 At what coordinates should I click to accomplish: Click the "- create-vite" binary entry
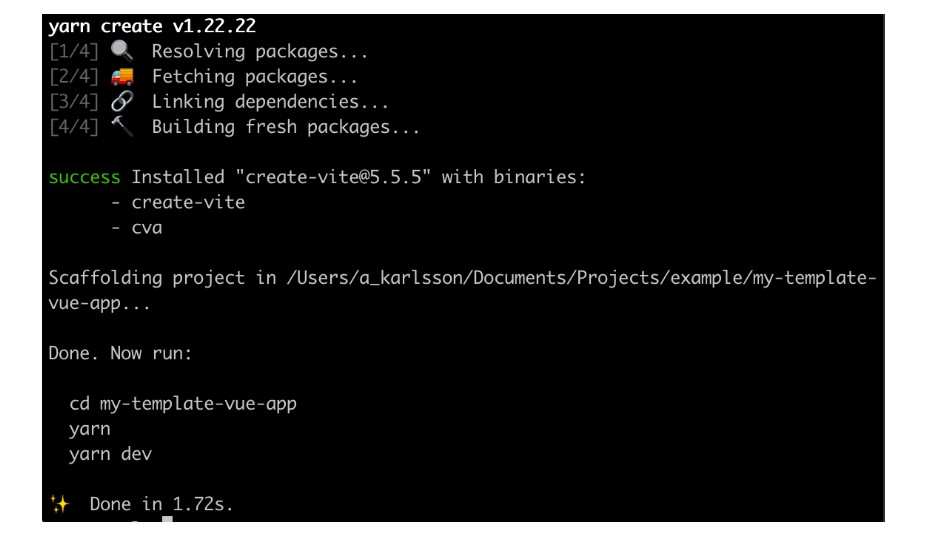177,203
